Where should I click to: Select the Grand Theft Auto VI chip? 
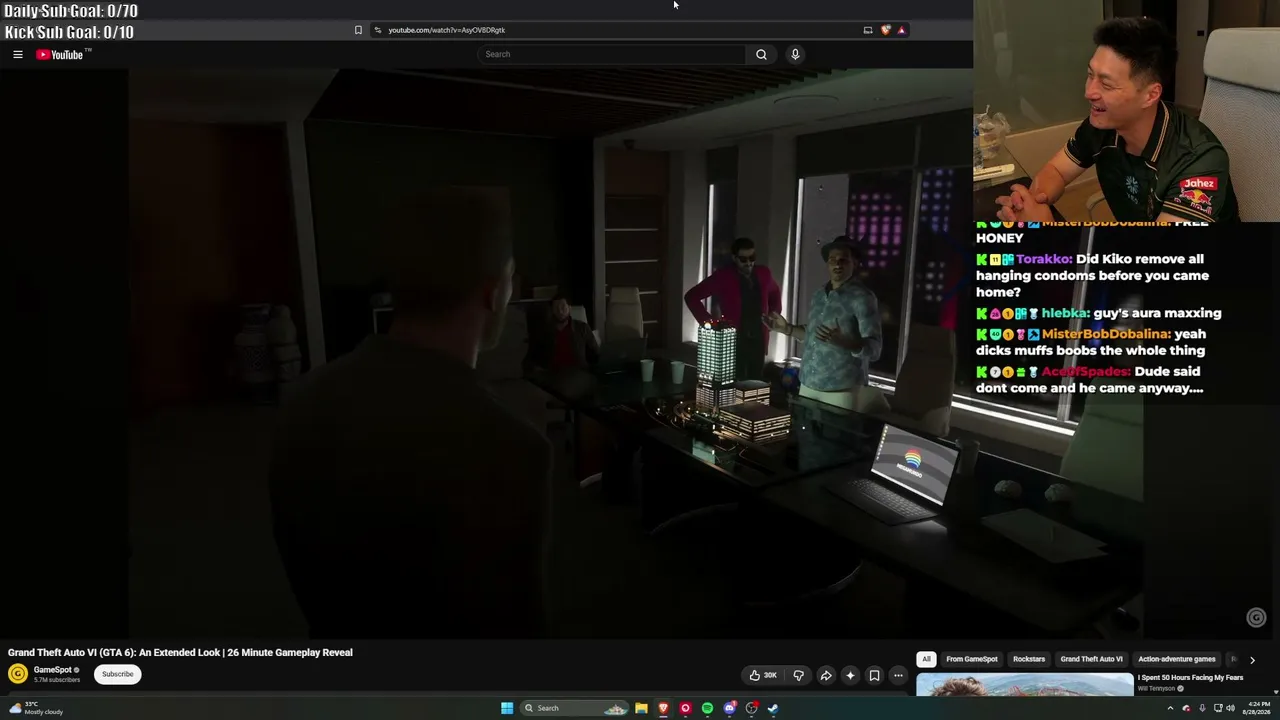[x=1091, y=659]
